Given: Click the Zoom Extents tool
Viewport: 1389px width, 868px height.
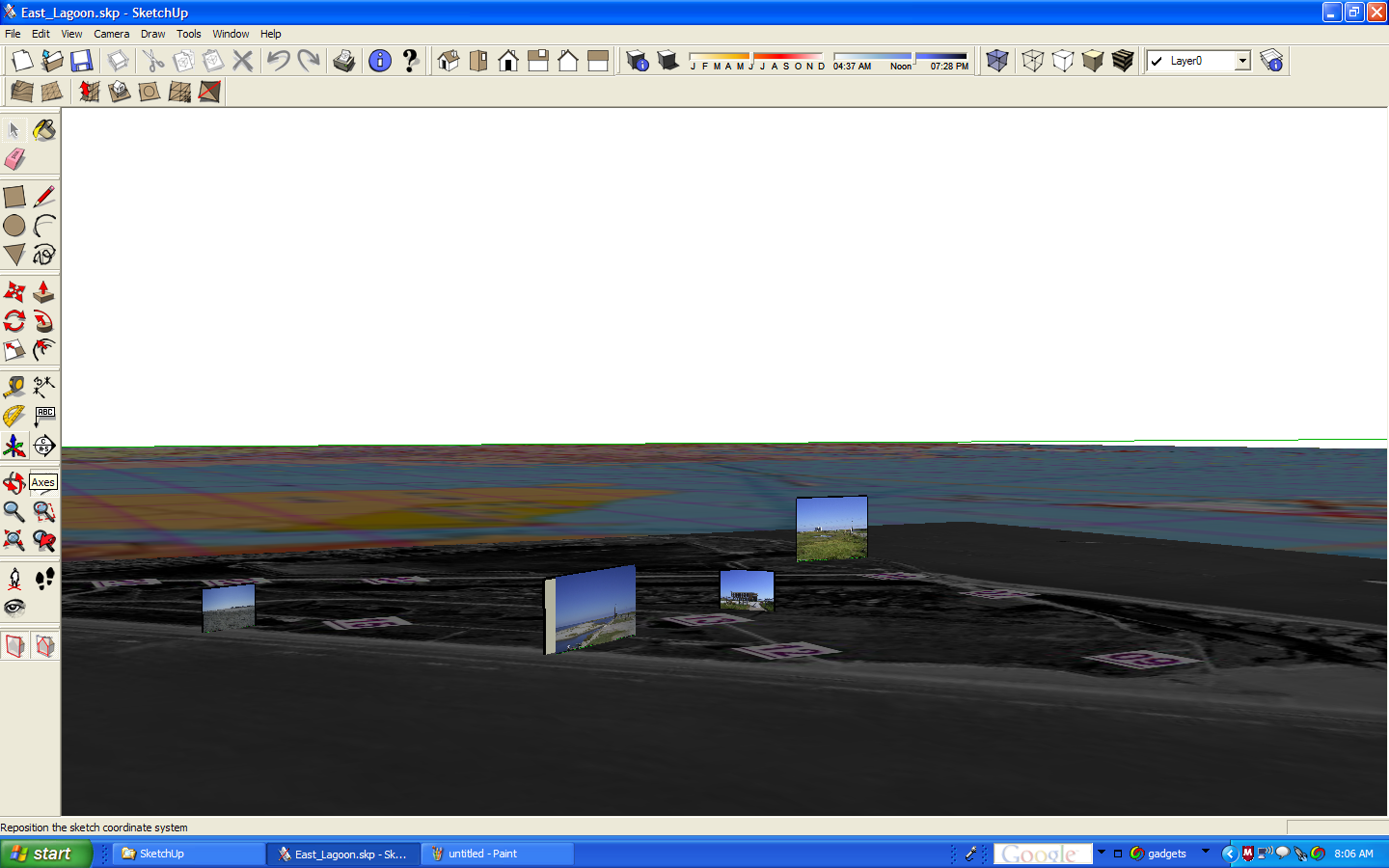Looking at the screenshot, I should click(x=14, y=540).
